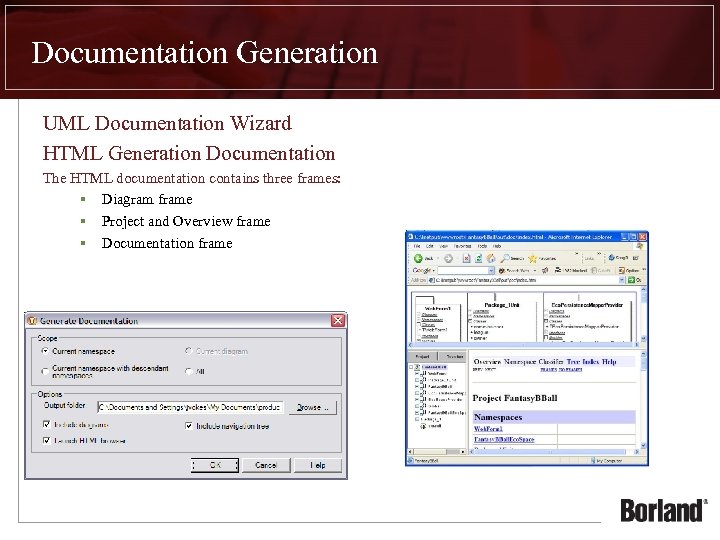Viewport: 720px width, 540px height.
Task: Click the Google toolbar search box
Action: click(x=463, y=270)
